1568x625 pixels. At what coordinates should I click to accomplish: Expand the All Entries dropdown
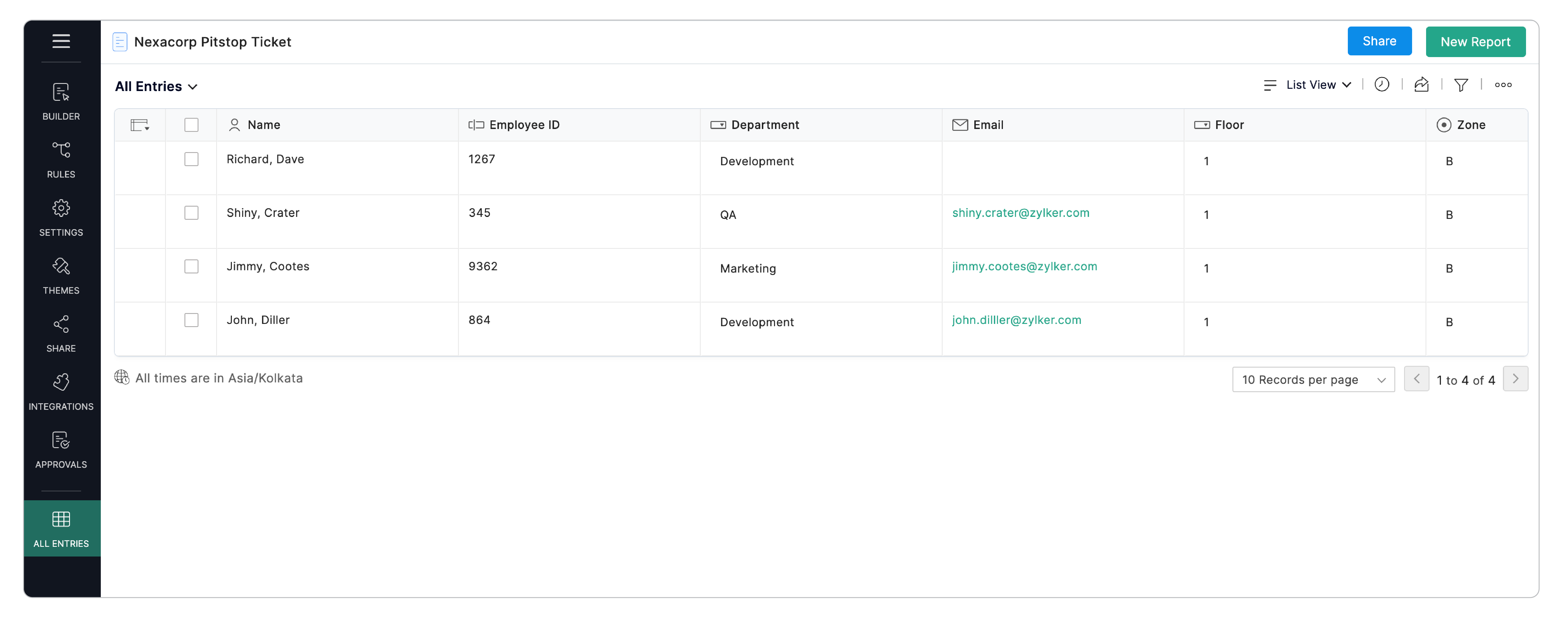(x=156, y=86)
